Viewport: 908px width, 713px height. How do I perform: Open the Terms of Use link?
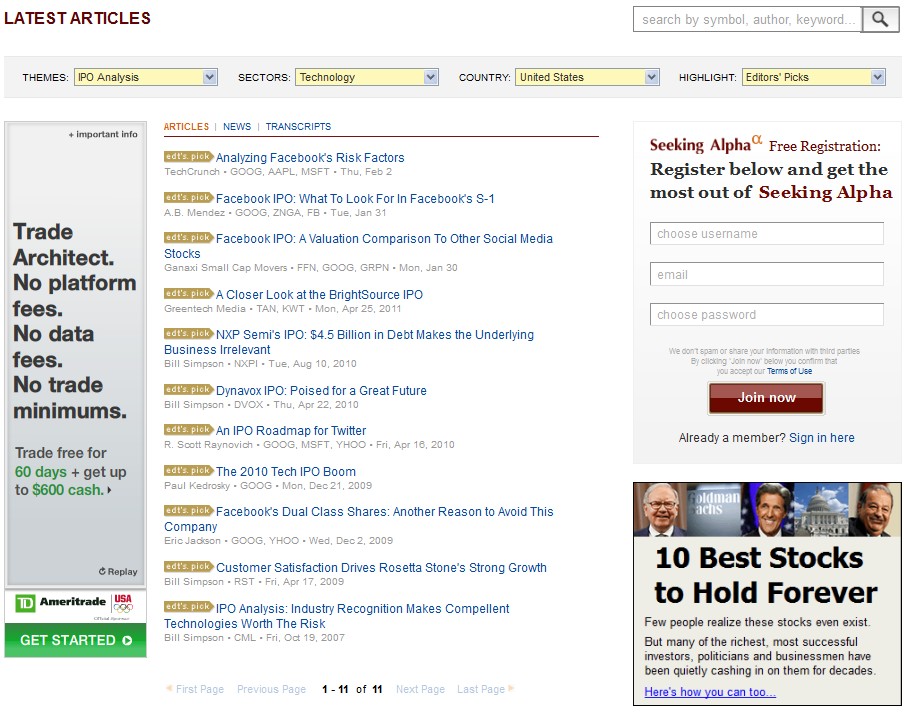789,371
